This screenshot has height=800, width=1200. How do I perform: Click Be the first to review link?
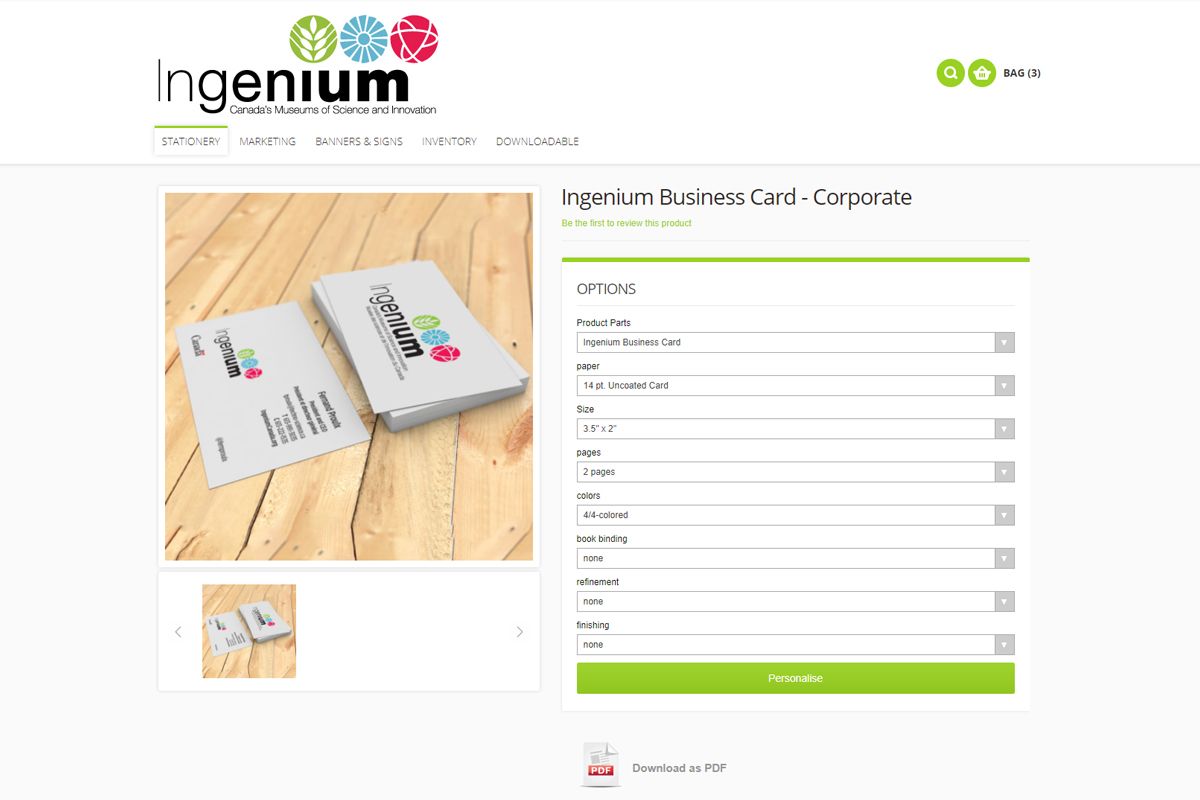626,223
